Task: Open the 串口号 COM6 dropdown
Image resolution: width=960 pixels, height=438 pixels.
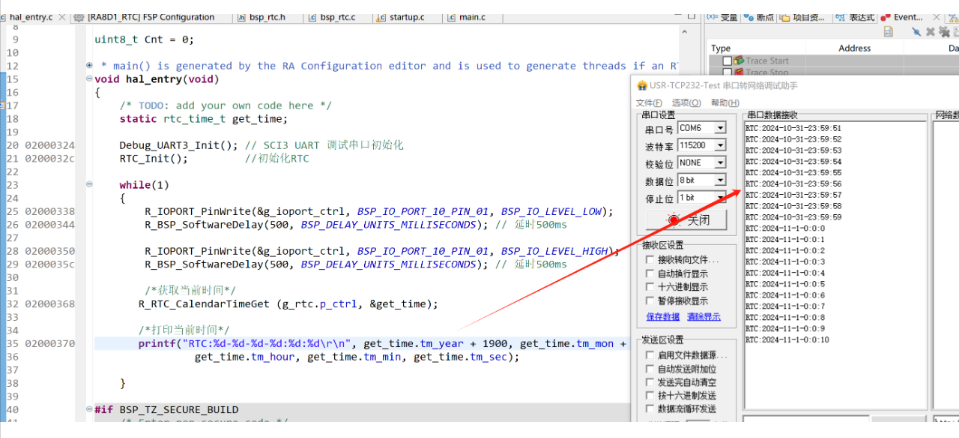Action: [720, 129]
